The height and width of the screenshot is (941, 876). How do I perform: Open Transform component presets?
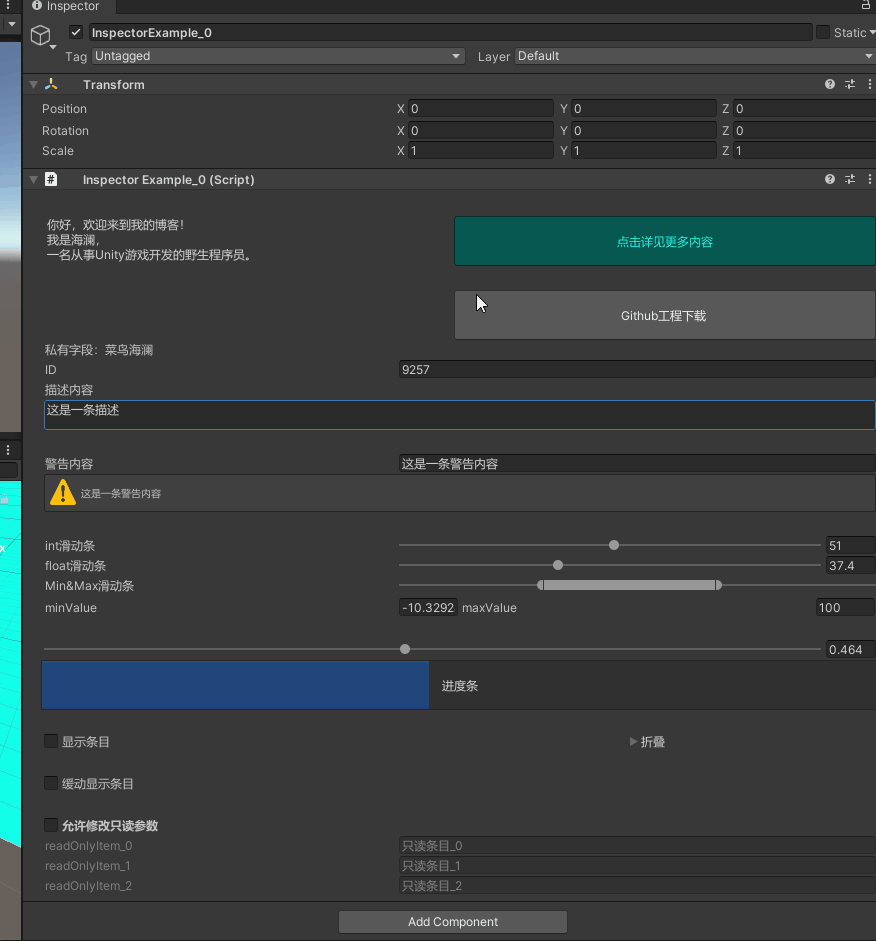(850, 85)
